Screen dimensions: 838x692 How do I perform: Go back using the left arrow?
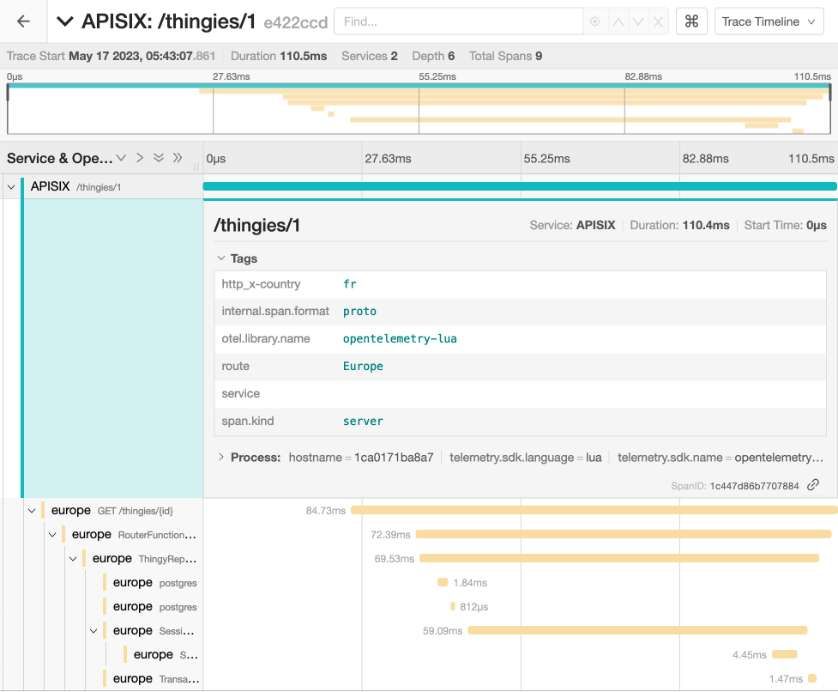tap(23, 21)
